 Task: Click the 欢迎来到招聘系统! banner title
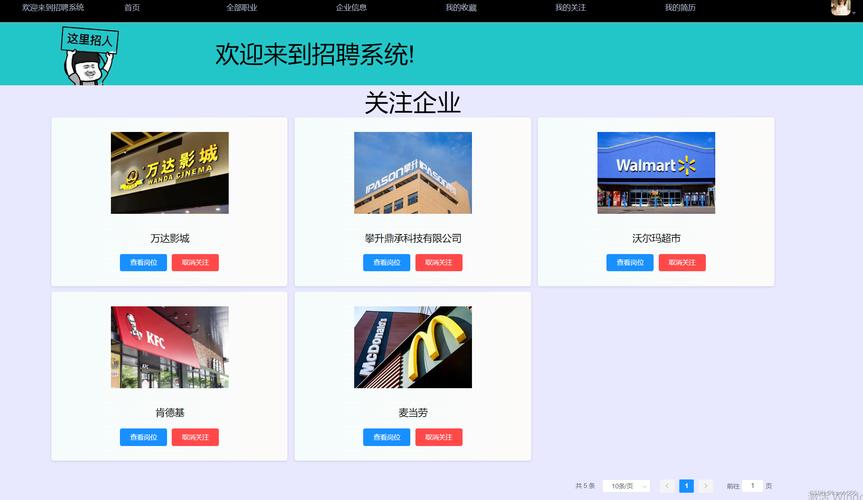314,55
